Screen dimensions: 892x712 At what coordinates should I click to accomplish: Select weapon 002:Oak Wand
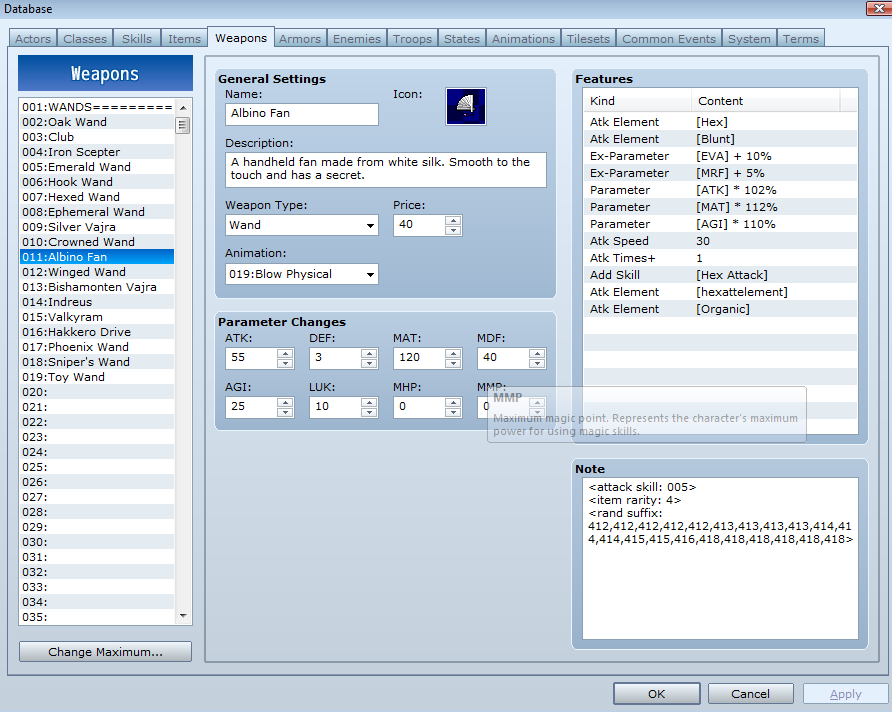coord(97,122)
